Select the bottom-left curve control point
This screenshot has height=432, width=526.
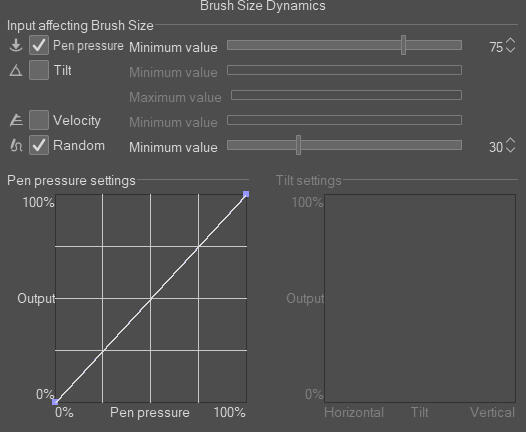coord(55,402)
